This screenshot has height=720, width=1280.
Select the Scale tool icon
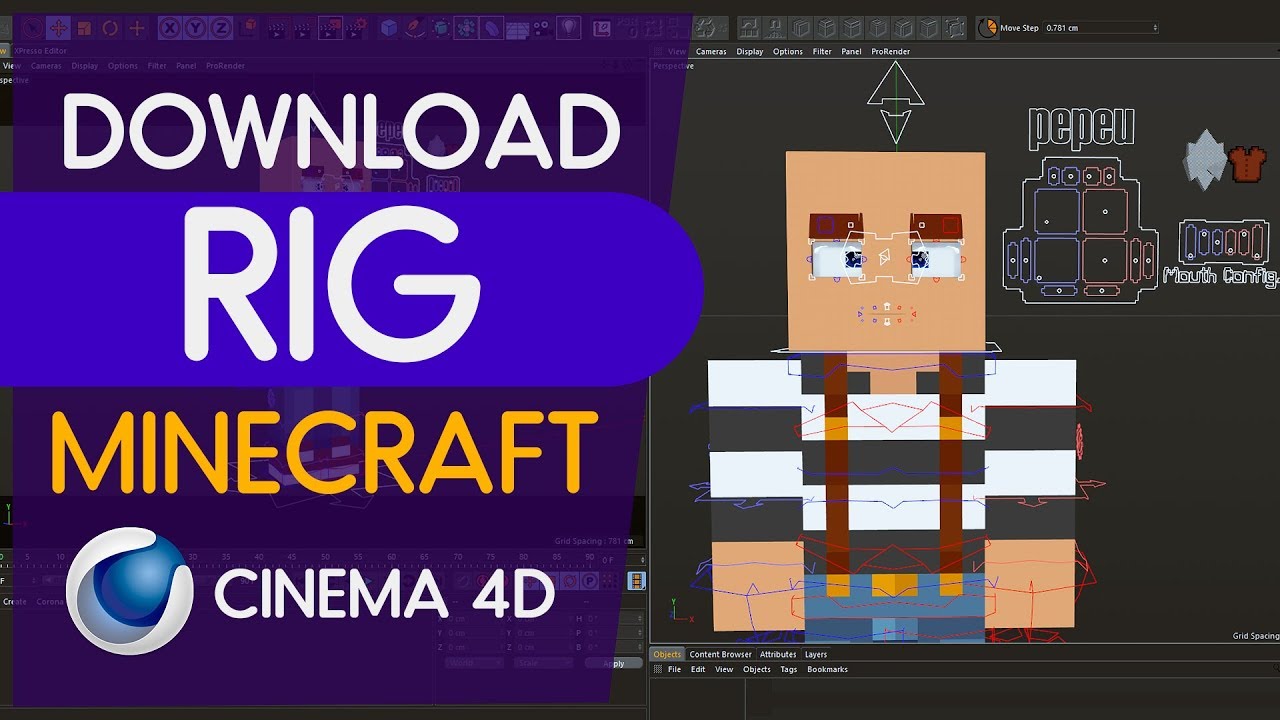coord(84,28)
